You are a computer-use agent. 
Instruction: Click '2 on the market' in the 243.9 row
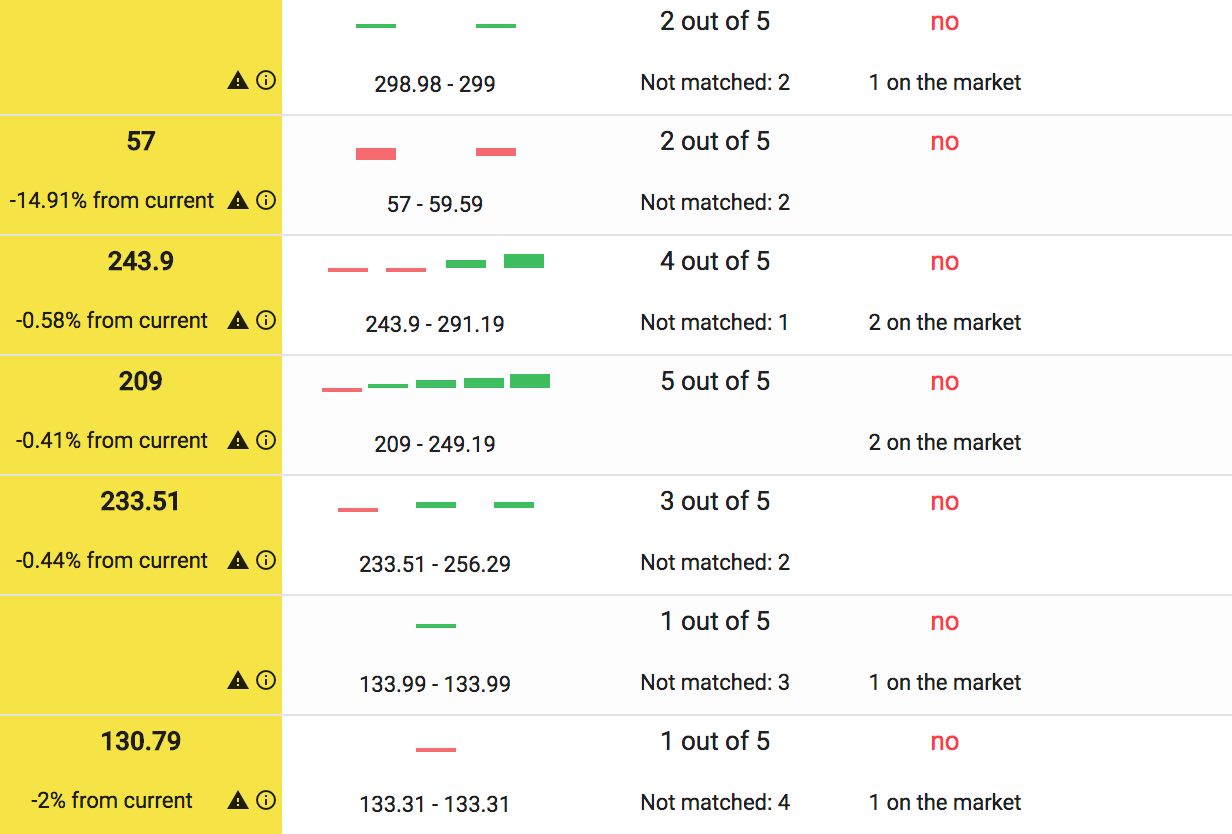945,322
